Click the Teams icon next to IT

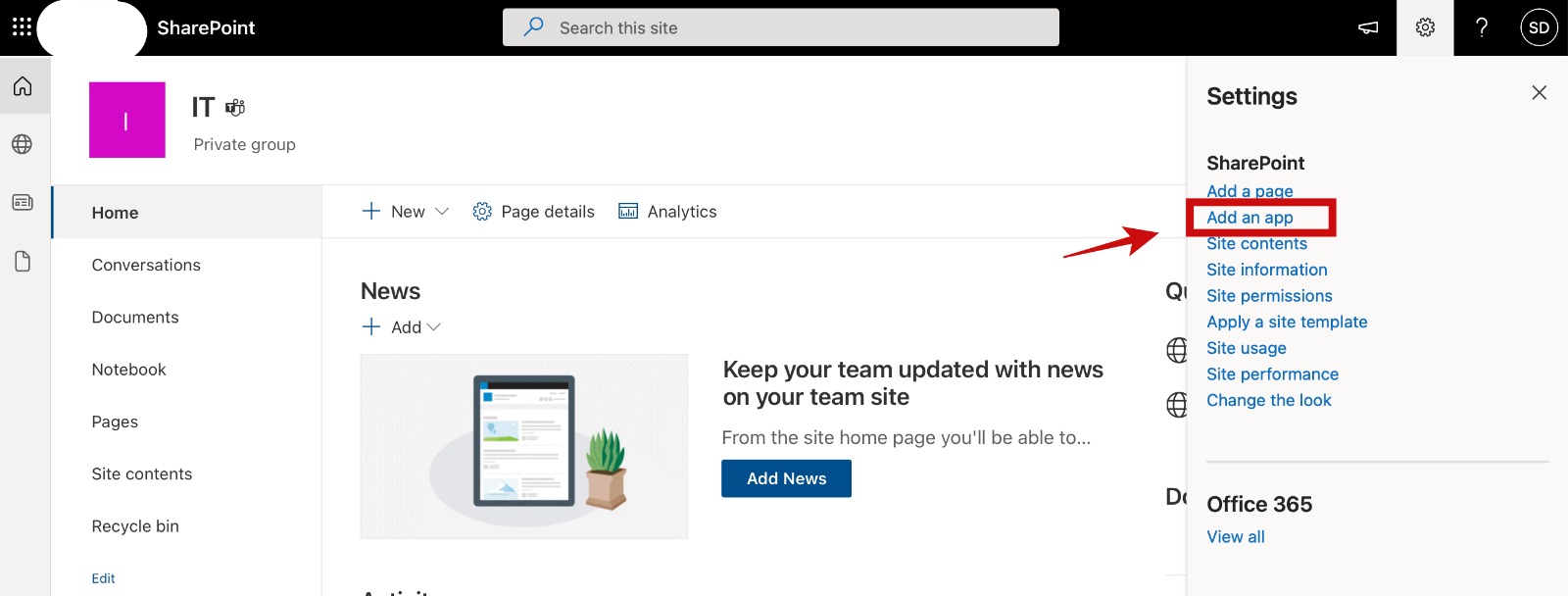click(x=235, y=107)
